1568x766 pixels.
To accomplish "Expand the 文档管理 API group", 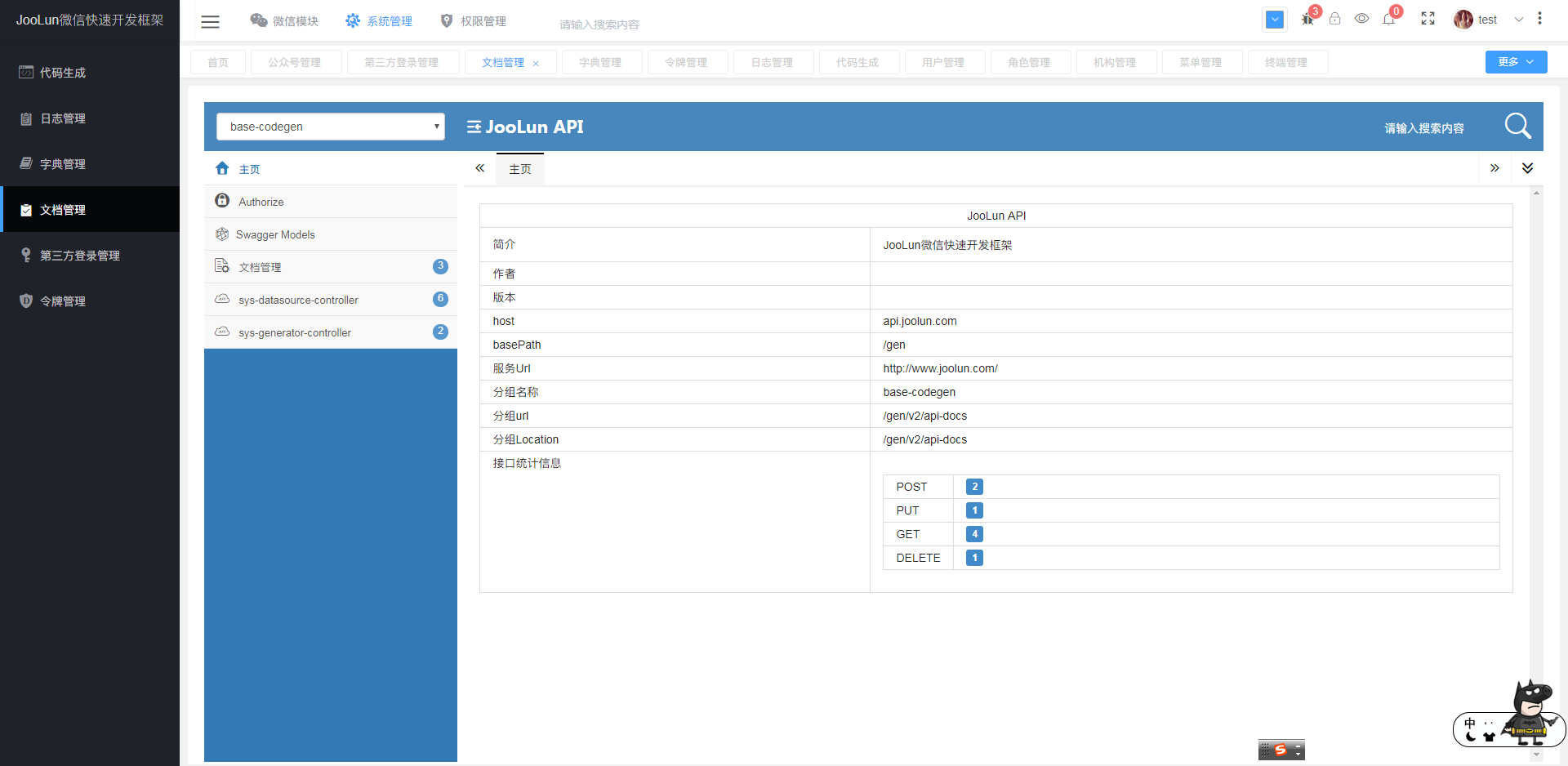I will 331,267.
